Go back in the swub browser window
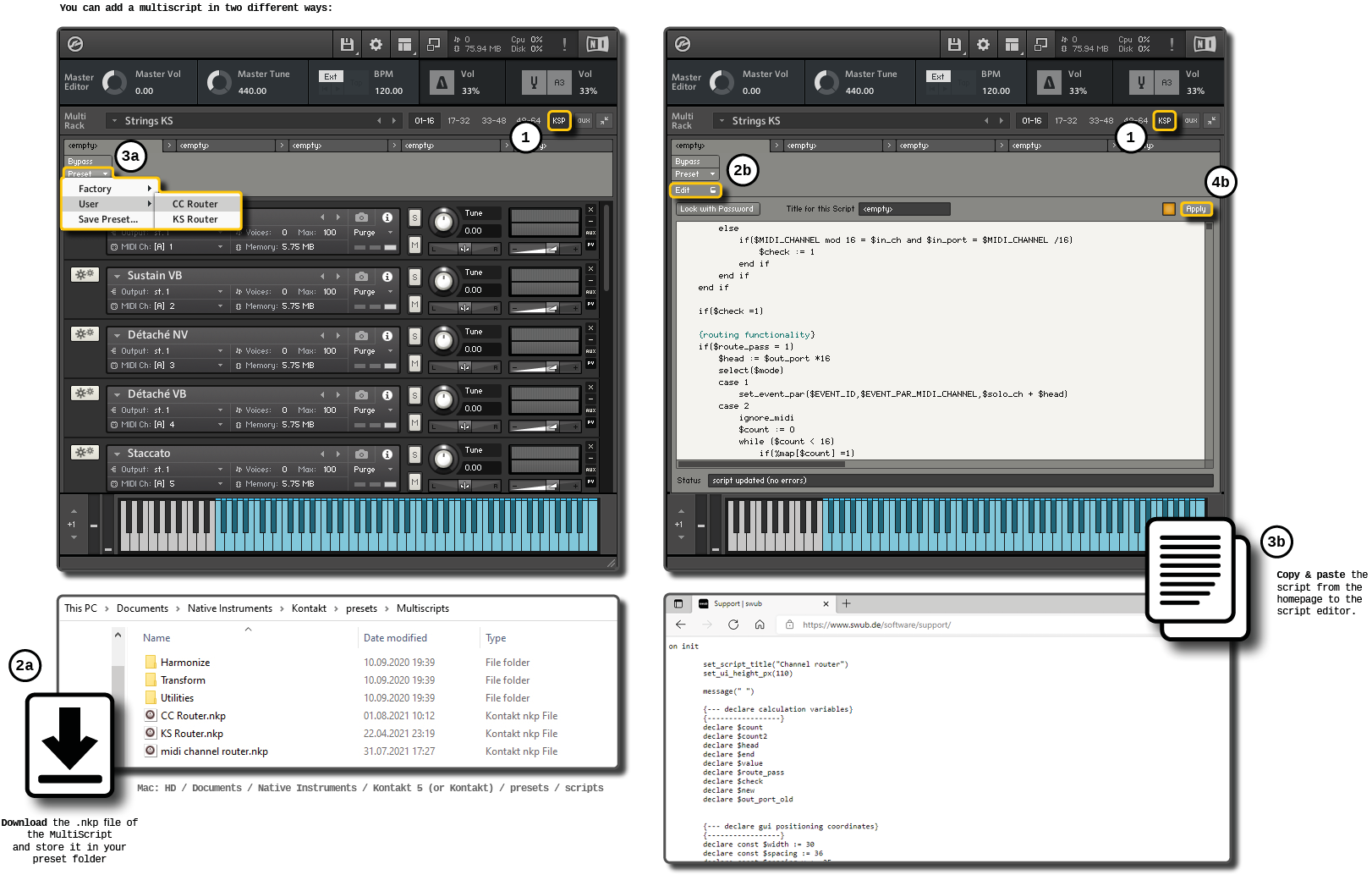This screenshot has width=1372, height=875. (681, 625)
